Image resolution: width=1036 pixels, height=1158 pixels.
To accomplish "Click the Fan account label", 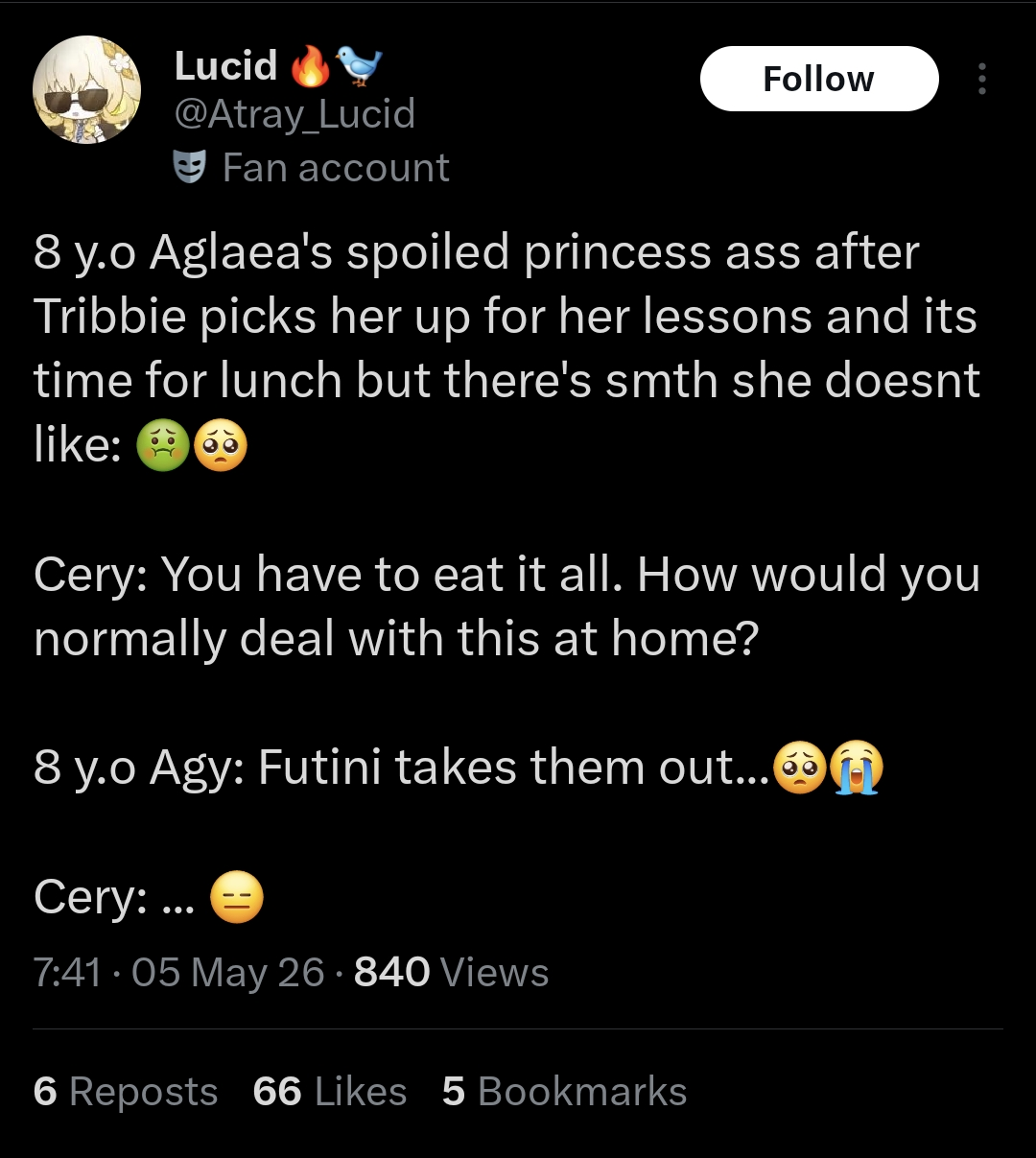I will [x=336, y=168].
